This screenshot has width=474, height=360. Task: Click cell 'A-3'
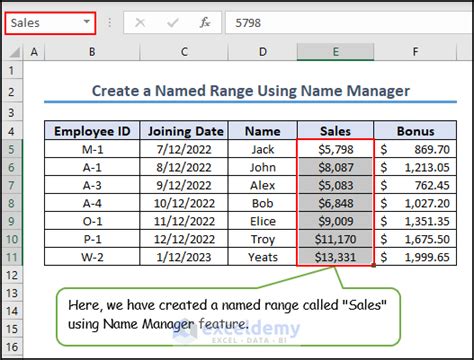92,185
